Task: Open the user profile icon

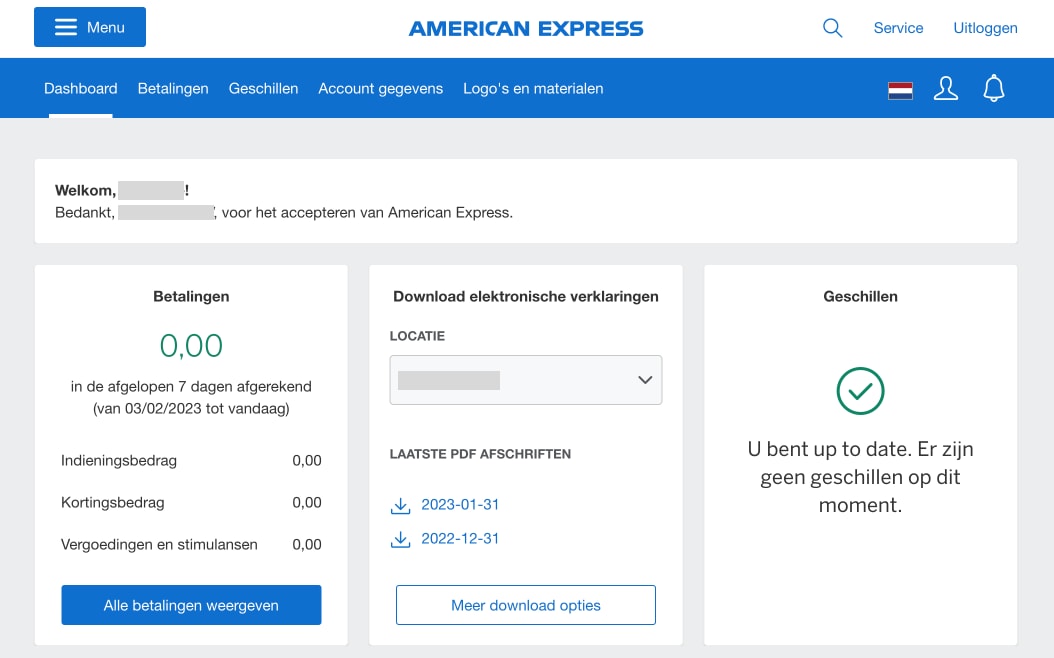Action: point(945,89)
